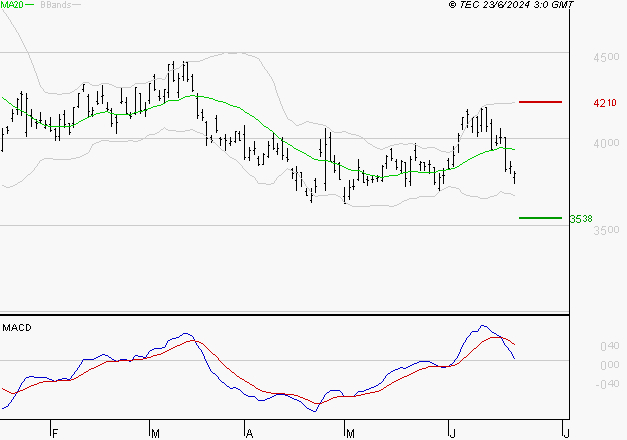Image resolution: width=627 pixels, height=440 pixels.
Task: Click the MACD panel label
Action: point(17,328)
